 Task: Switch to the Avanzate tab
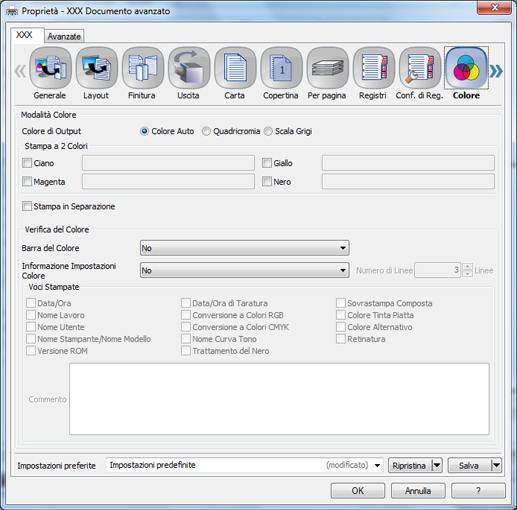click(x=64, y=36)
